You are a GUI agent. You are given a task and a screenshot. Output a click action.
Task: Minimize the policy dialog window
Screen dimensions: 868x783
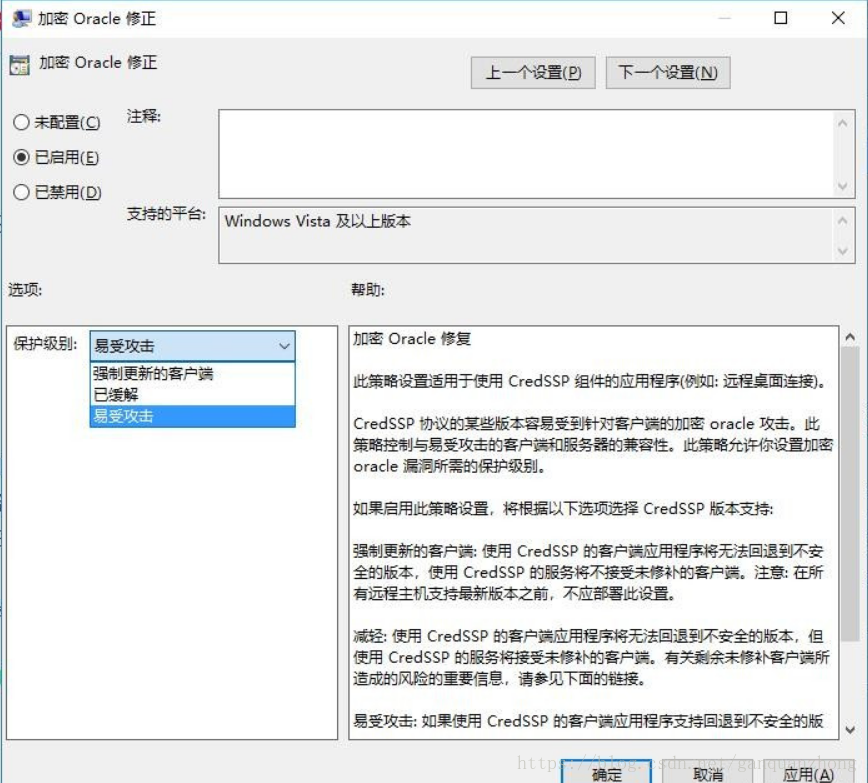724,18
